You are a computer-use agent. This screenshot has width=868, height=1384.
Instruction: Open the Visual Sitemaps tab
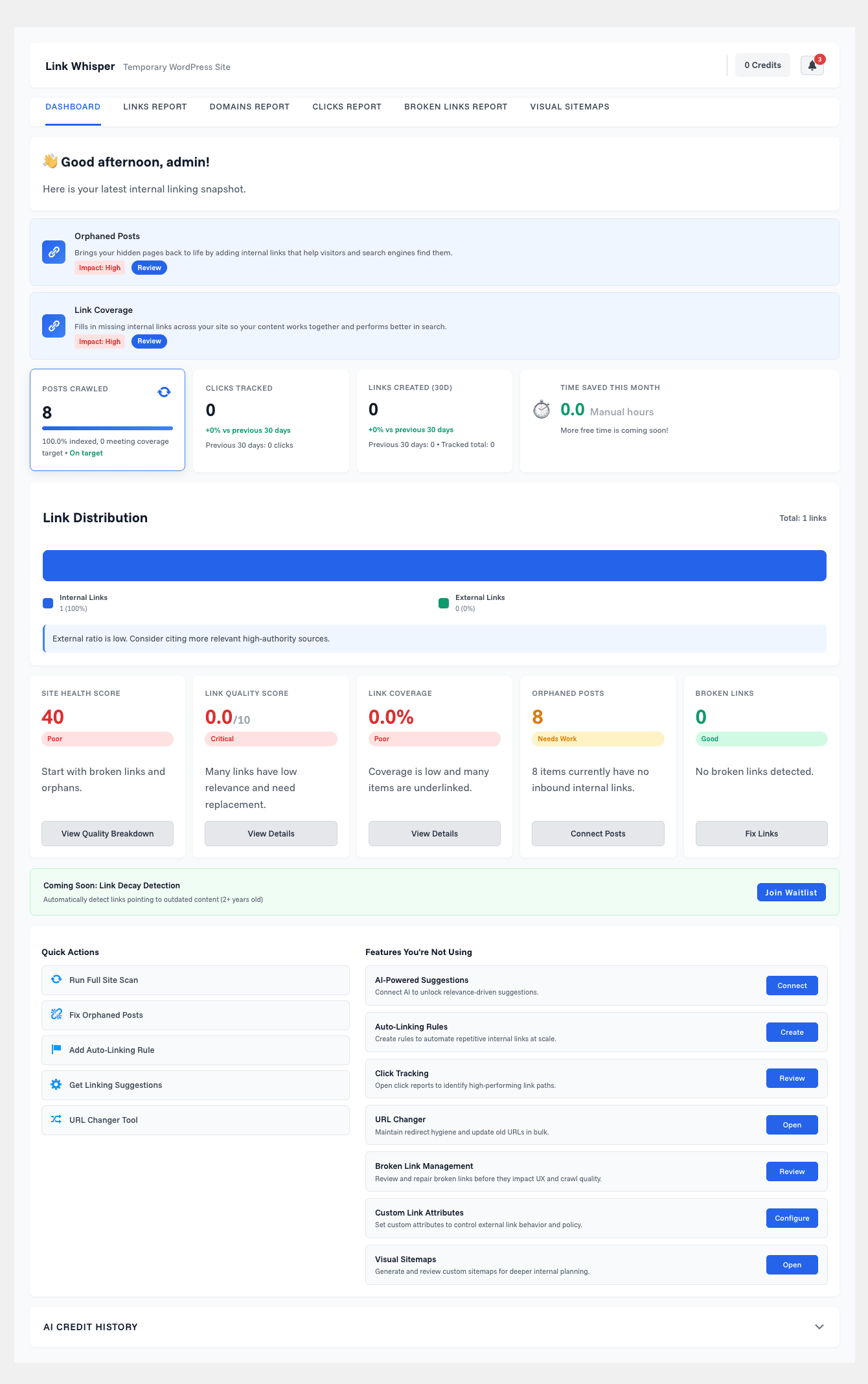pos(569,107)
